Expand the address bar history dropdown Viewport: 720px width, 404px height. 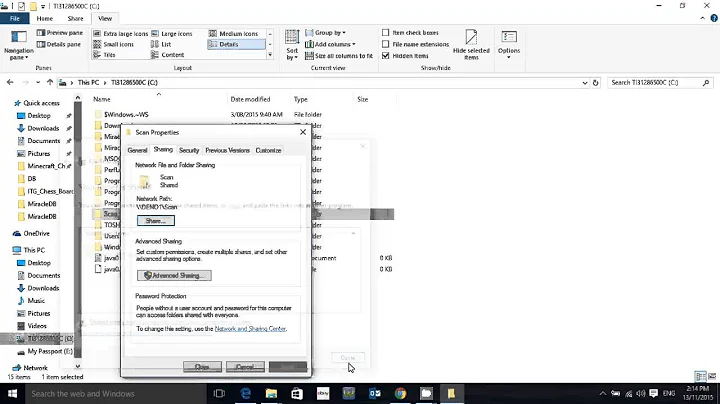click(585, 83)
